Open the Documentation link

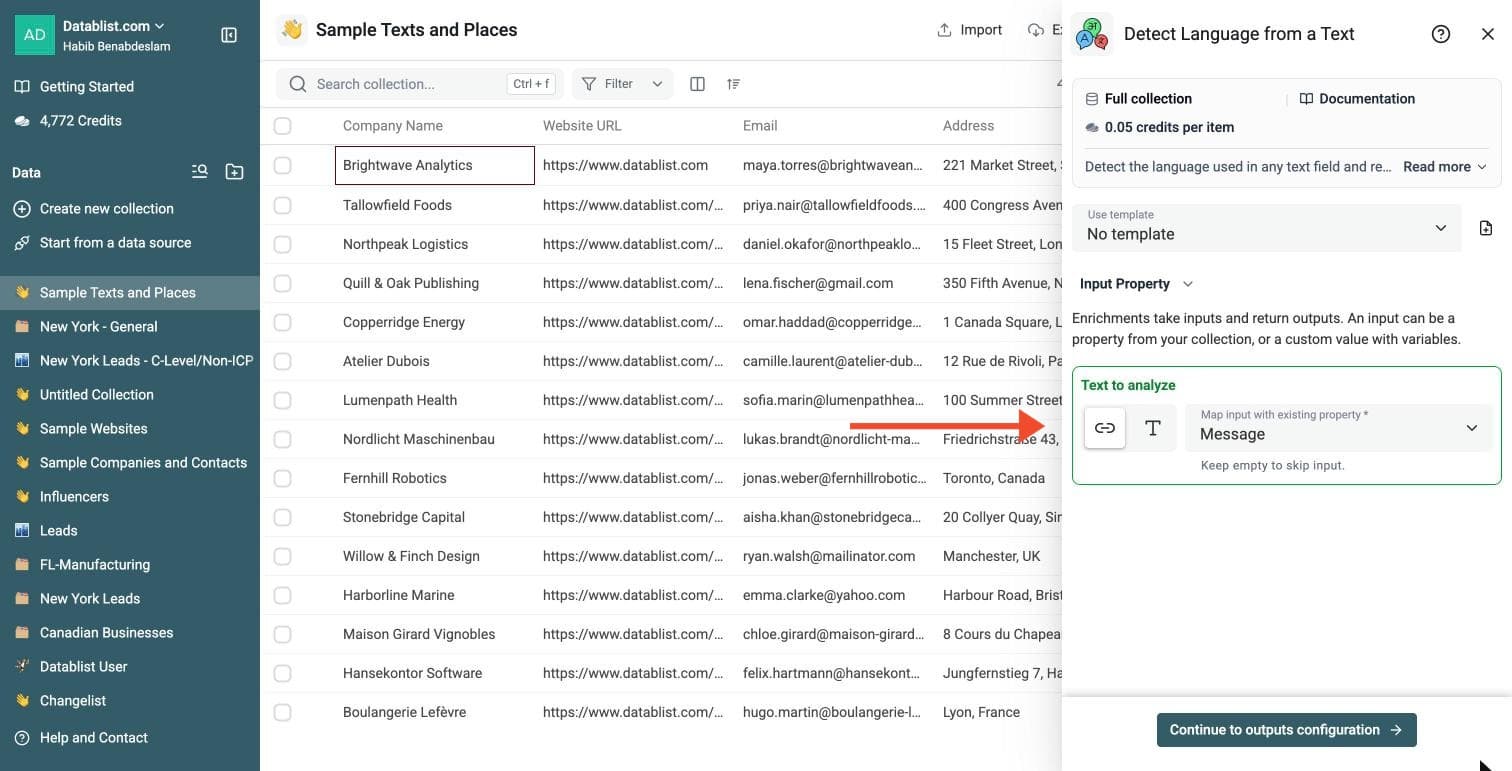1357,99
